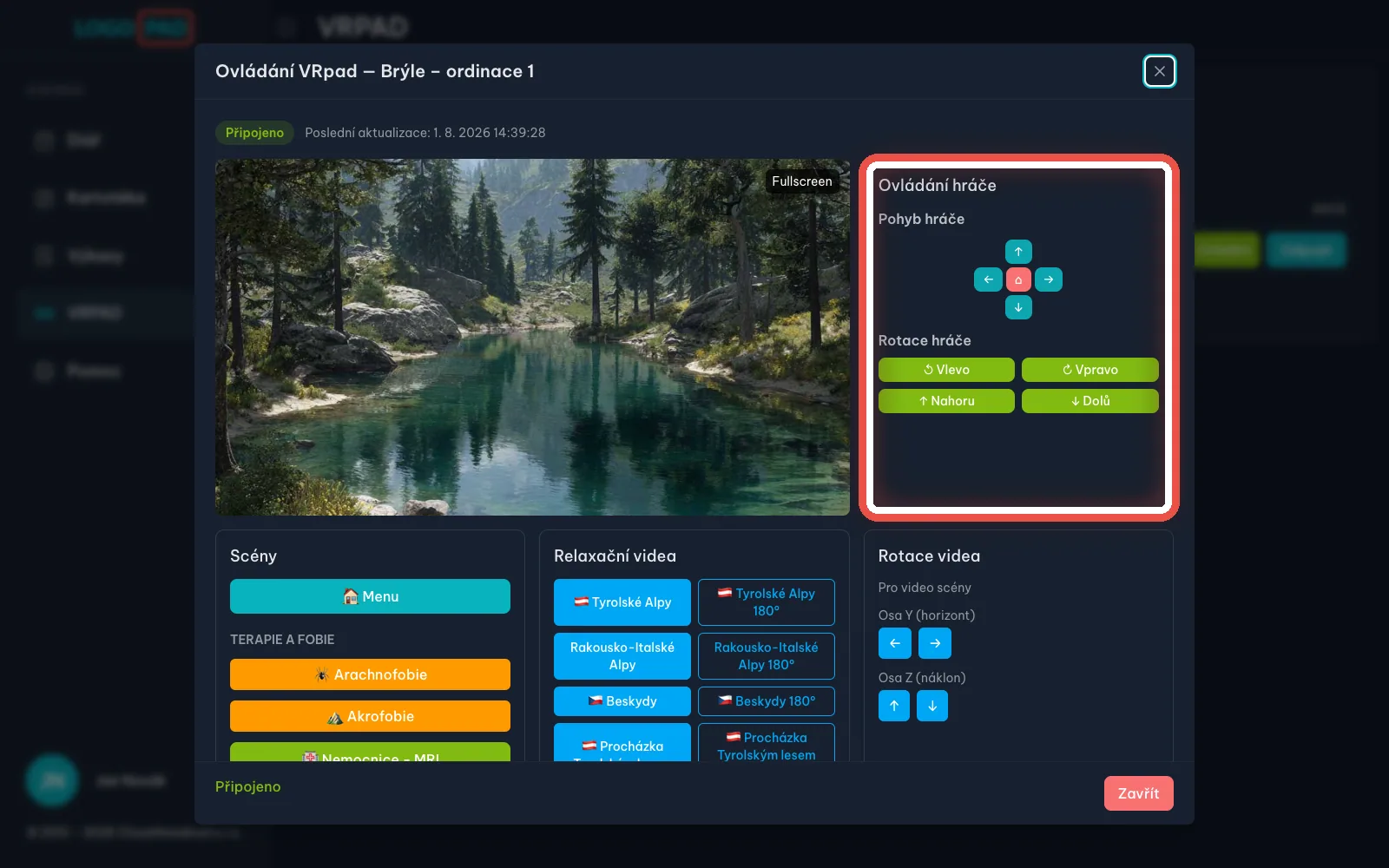Rotate the player Vpravo

(x=1090, y=370)
